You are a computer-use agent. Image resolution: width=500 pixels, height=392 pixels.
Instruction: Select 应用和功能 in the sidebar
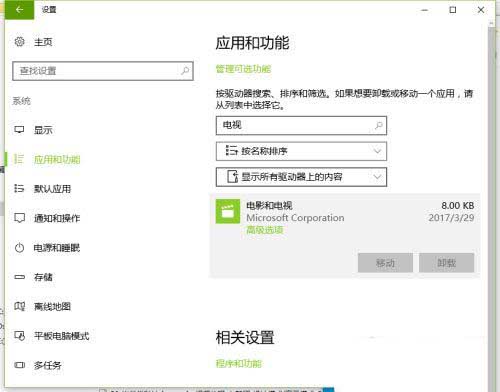[x=57, y=159]
